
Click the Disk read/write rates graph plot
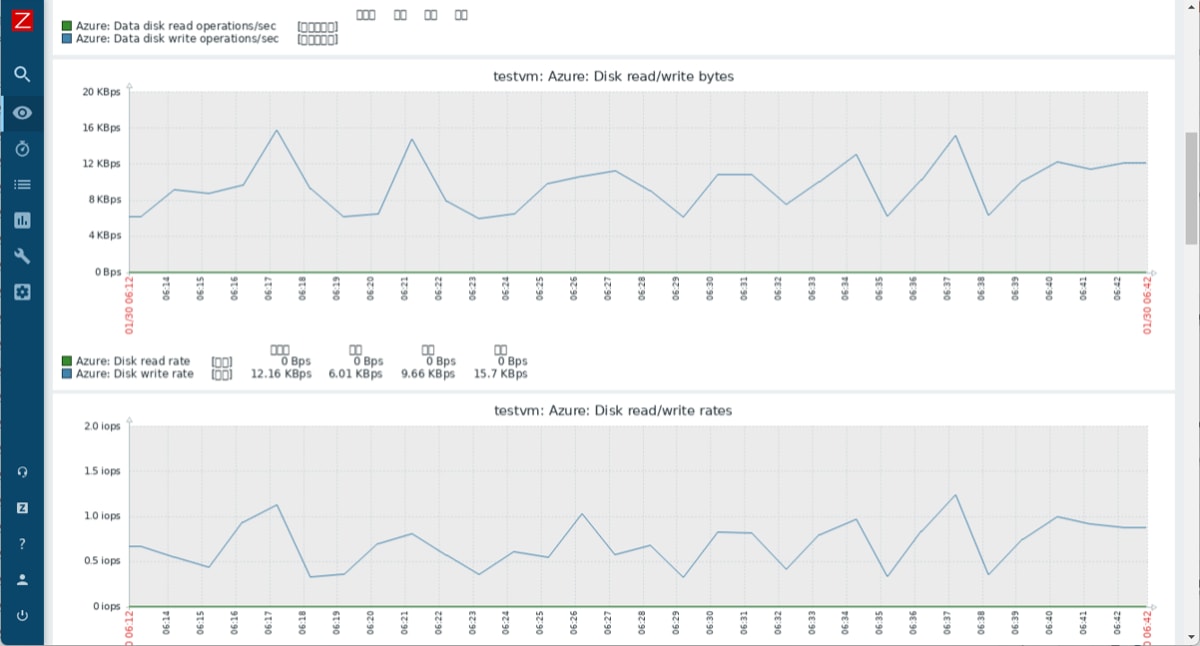pyautogui.click(x=638, y=516)
